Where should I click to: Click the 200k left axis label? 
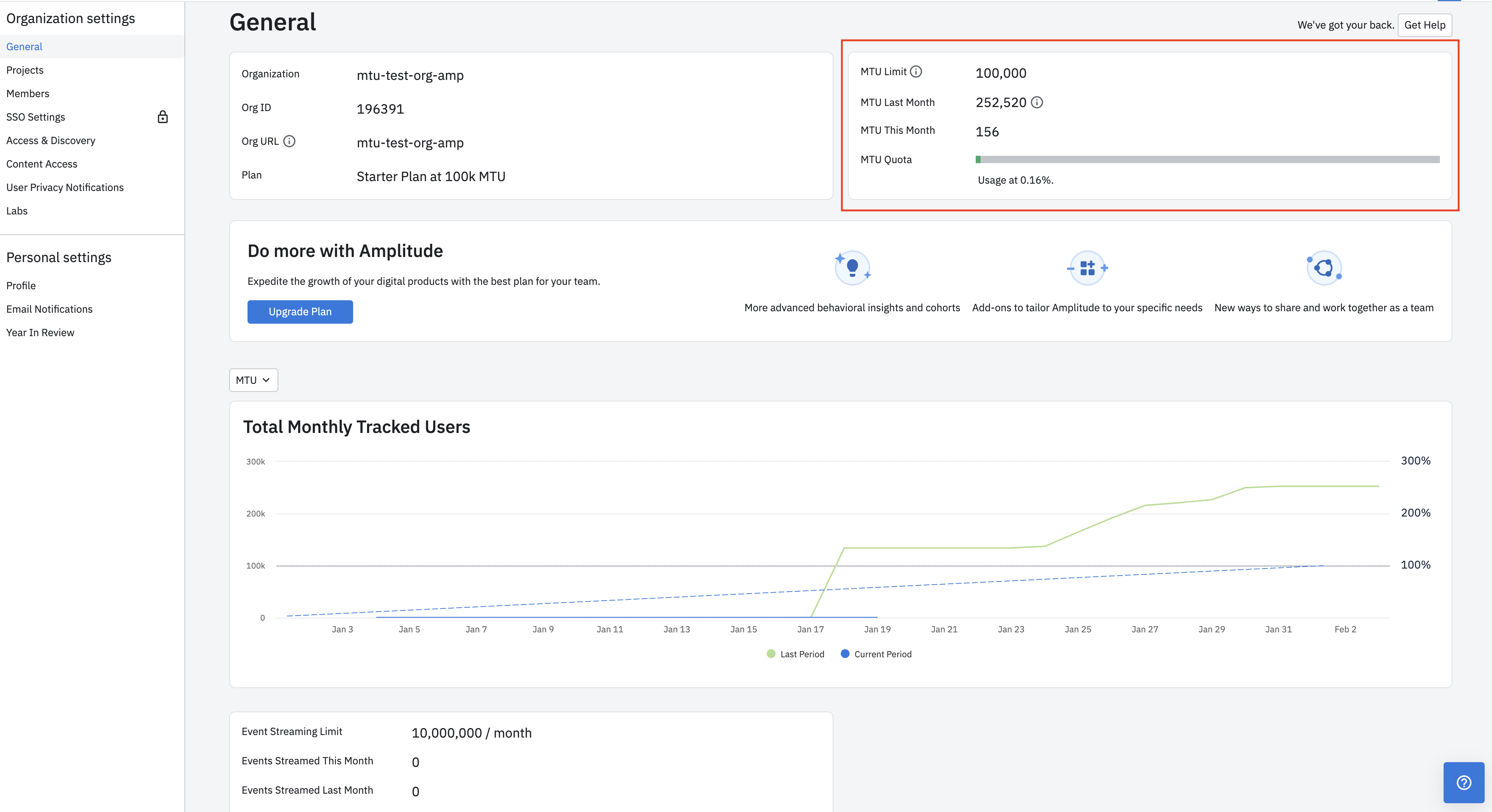256,514
